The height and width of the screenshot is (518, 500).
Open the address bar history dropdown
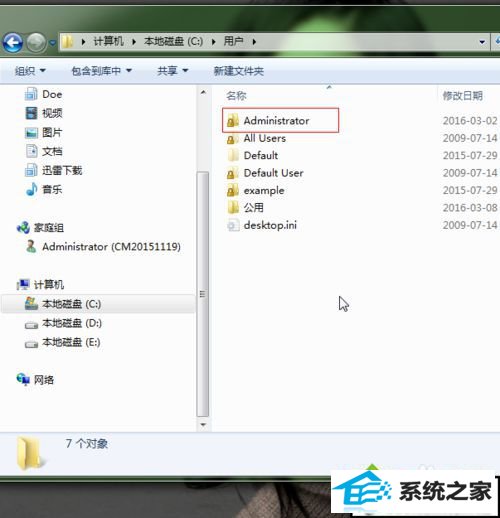coord(482,42)
